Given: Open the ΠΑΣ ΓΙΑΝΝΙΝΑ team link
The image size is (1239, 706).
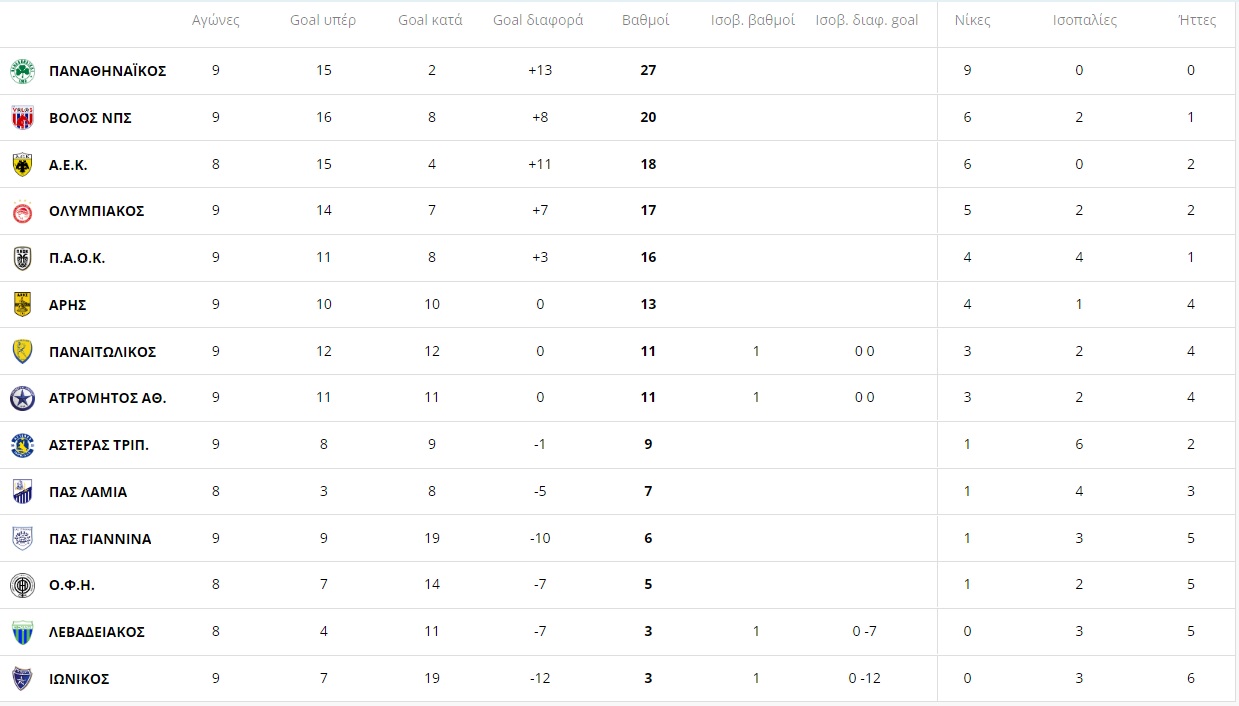Looking at the screenshot, I should pos(100,539).
